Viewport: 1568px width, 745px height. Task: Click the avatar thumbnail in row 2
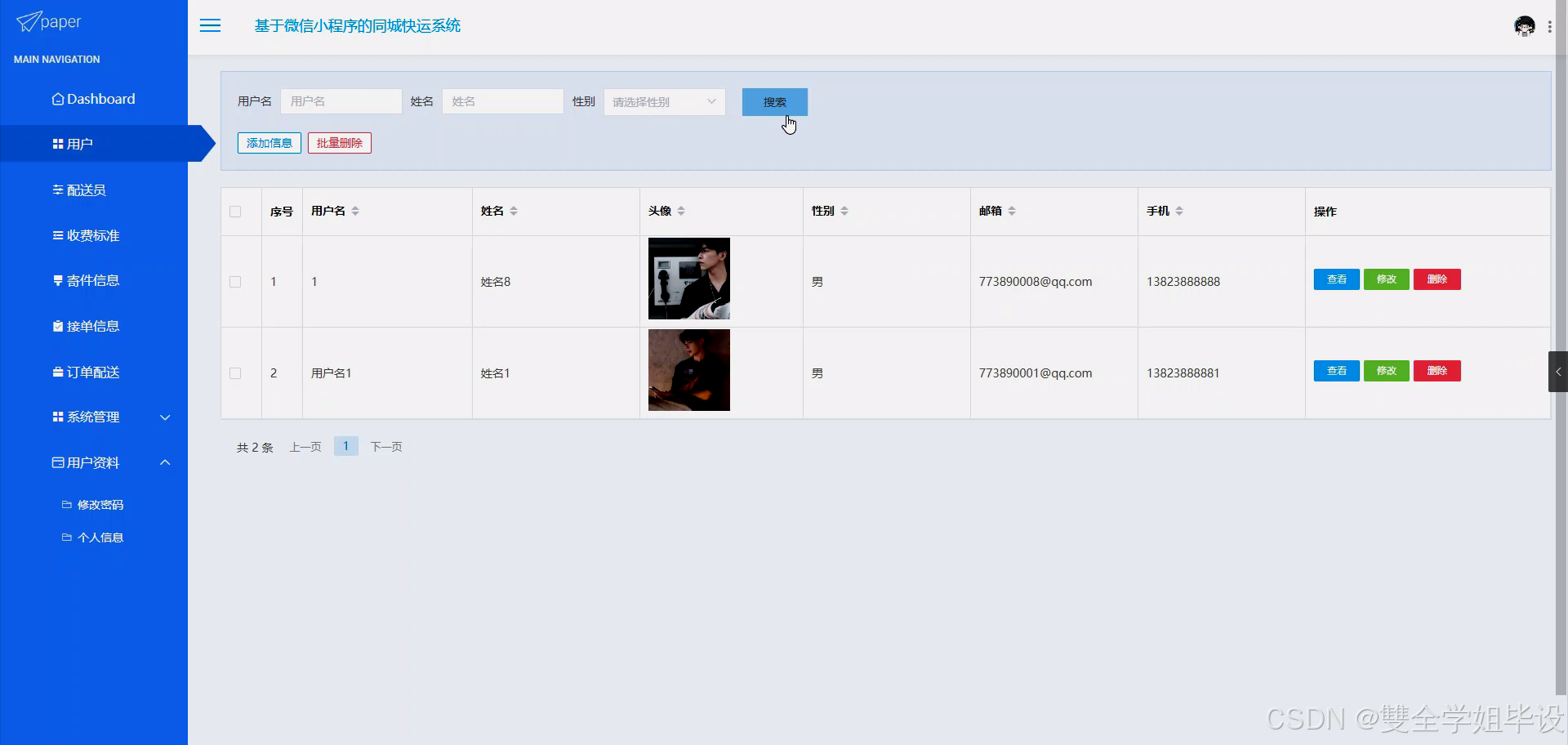pyautogui.click(x=688, y=370)
